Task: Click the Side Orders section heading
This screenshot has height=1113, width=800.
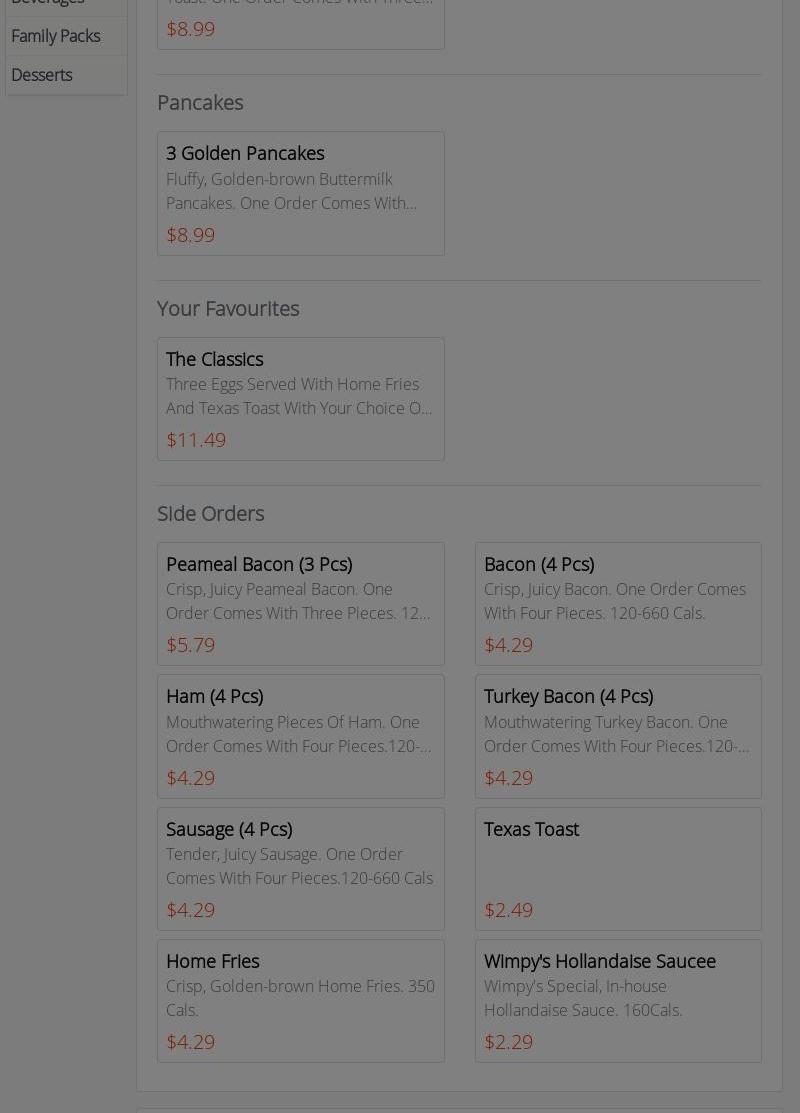Action: point(210,514)
